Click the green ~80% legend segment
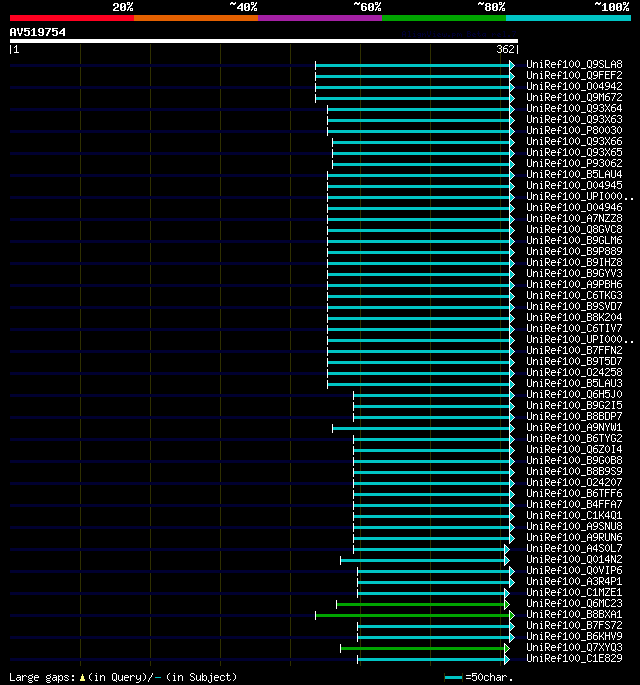 pos(444,18)
